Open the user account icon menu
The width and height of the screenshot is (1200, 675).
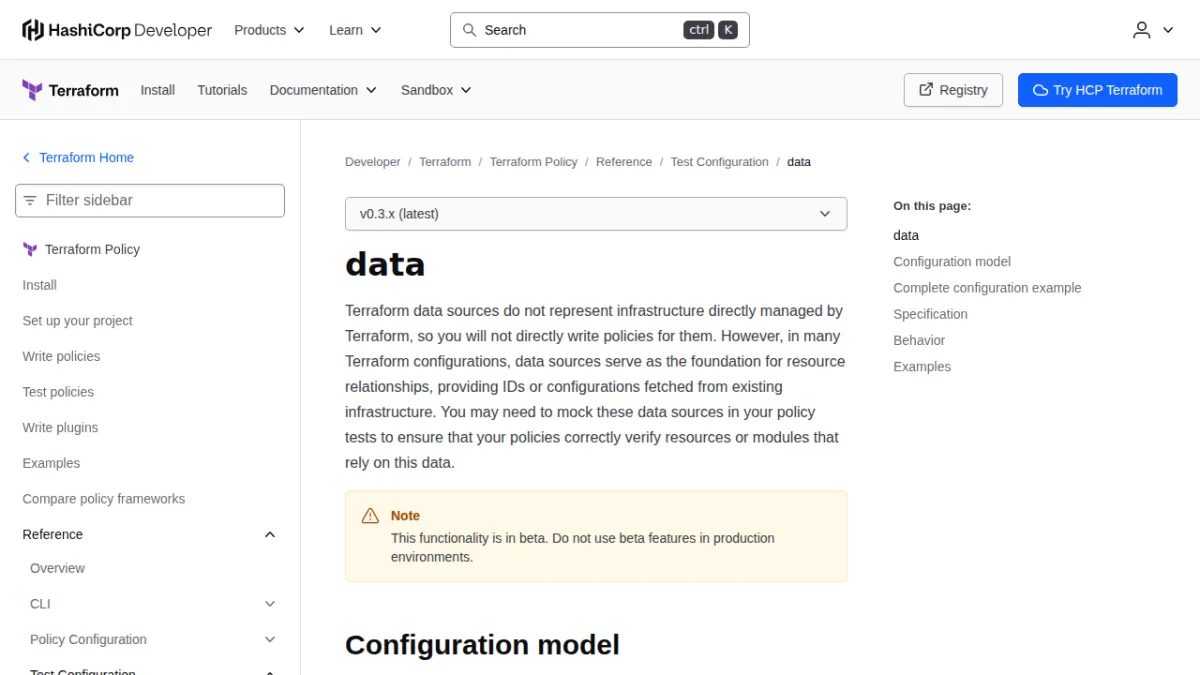pos(1153,30)
